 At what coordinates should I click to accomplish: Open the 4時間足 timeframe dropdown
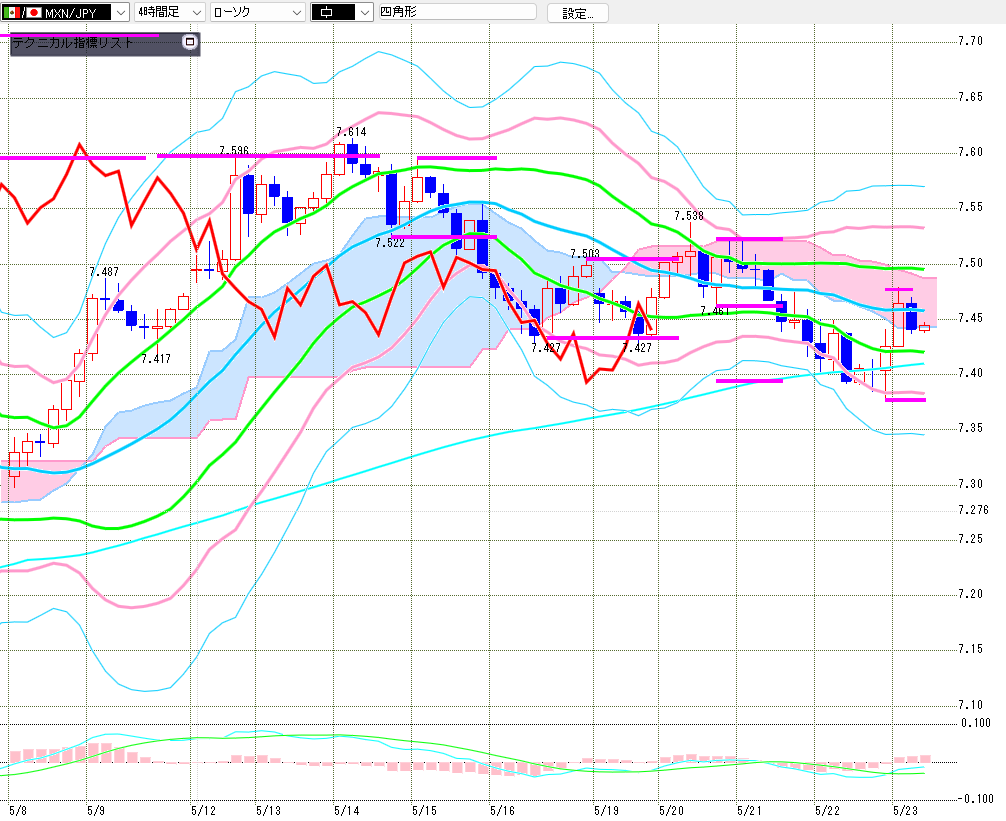170,12
